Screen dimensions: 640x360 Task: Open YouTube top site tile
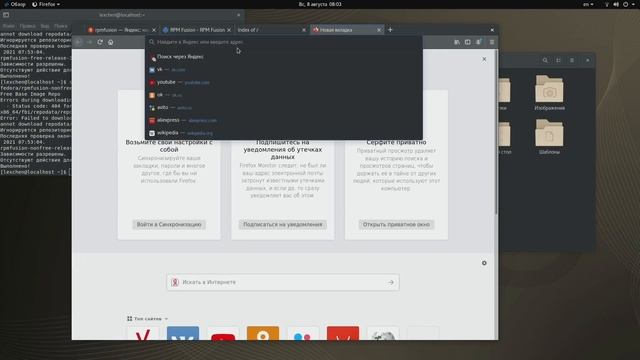(223, 333)
